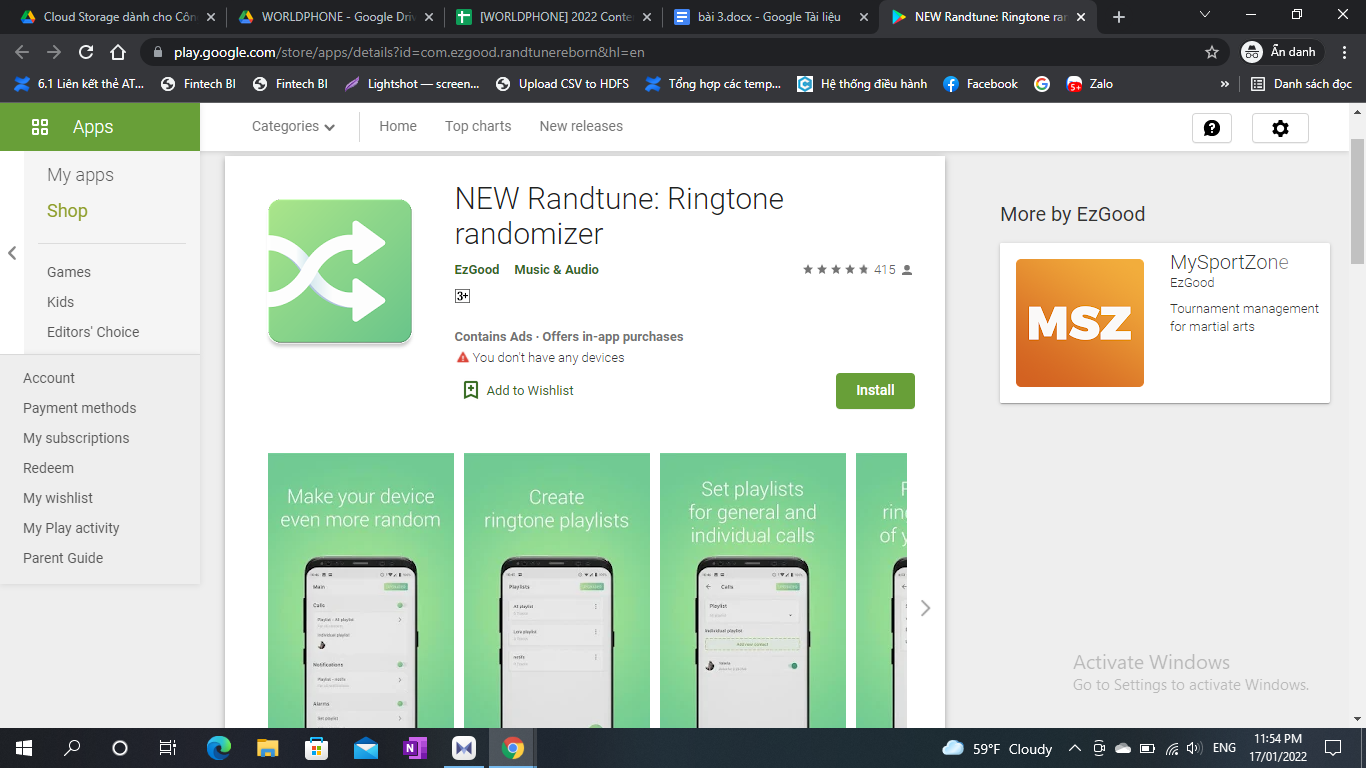Click the Zalo bookmark
The height and width of the screenshot is (768, 1366).
1090,84
